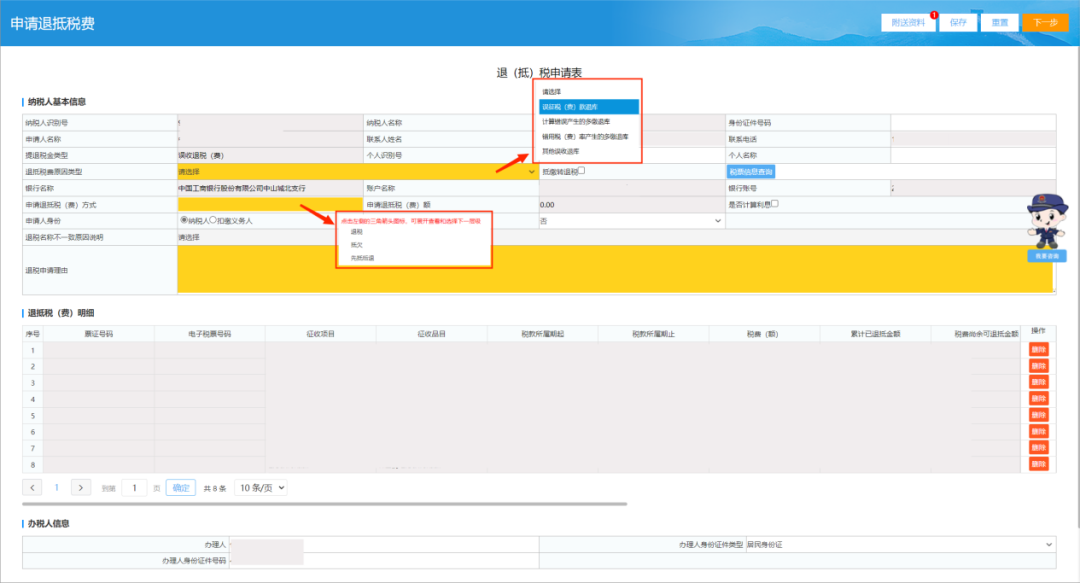1080x583 pixels.
Task: Click the 累计已退抵金额 column header
Action: coord(875,334)
